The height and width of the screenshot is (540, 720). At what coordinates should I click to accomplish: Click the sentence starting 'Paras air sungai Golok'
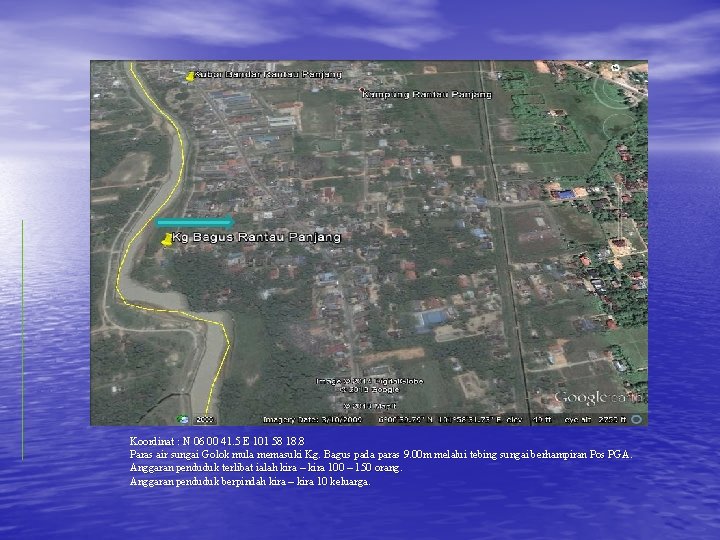[381, 455]
